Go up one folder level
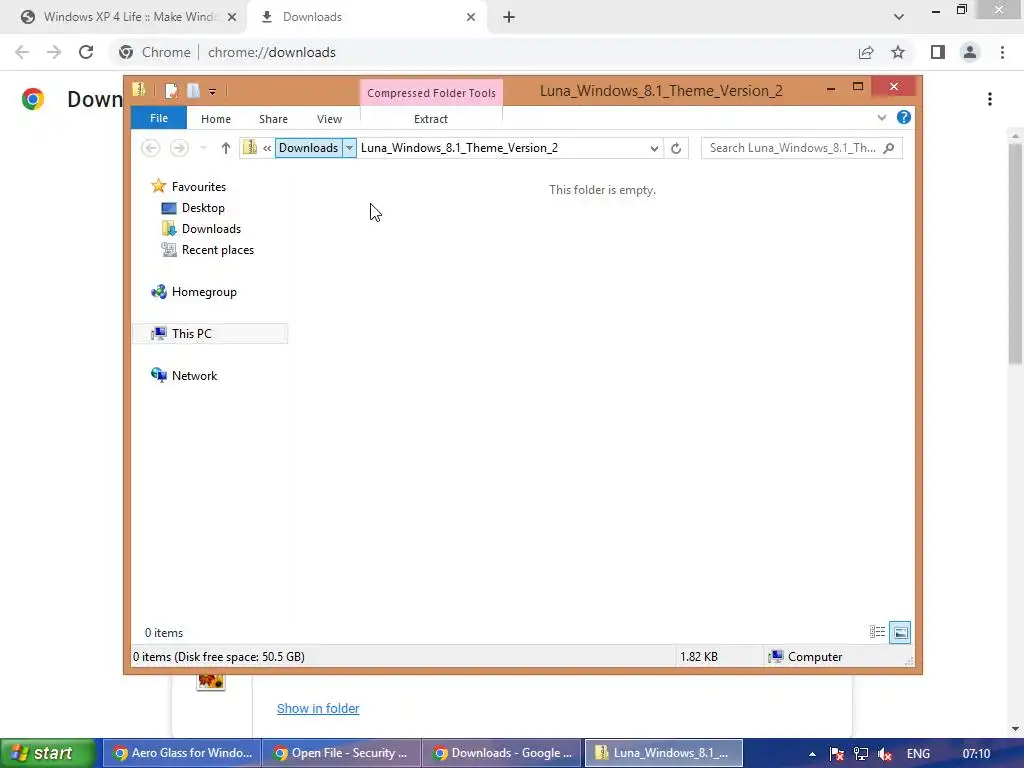 [x=225, y=148]
